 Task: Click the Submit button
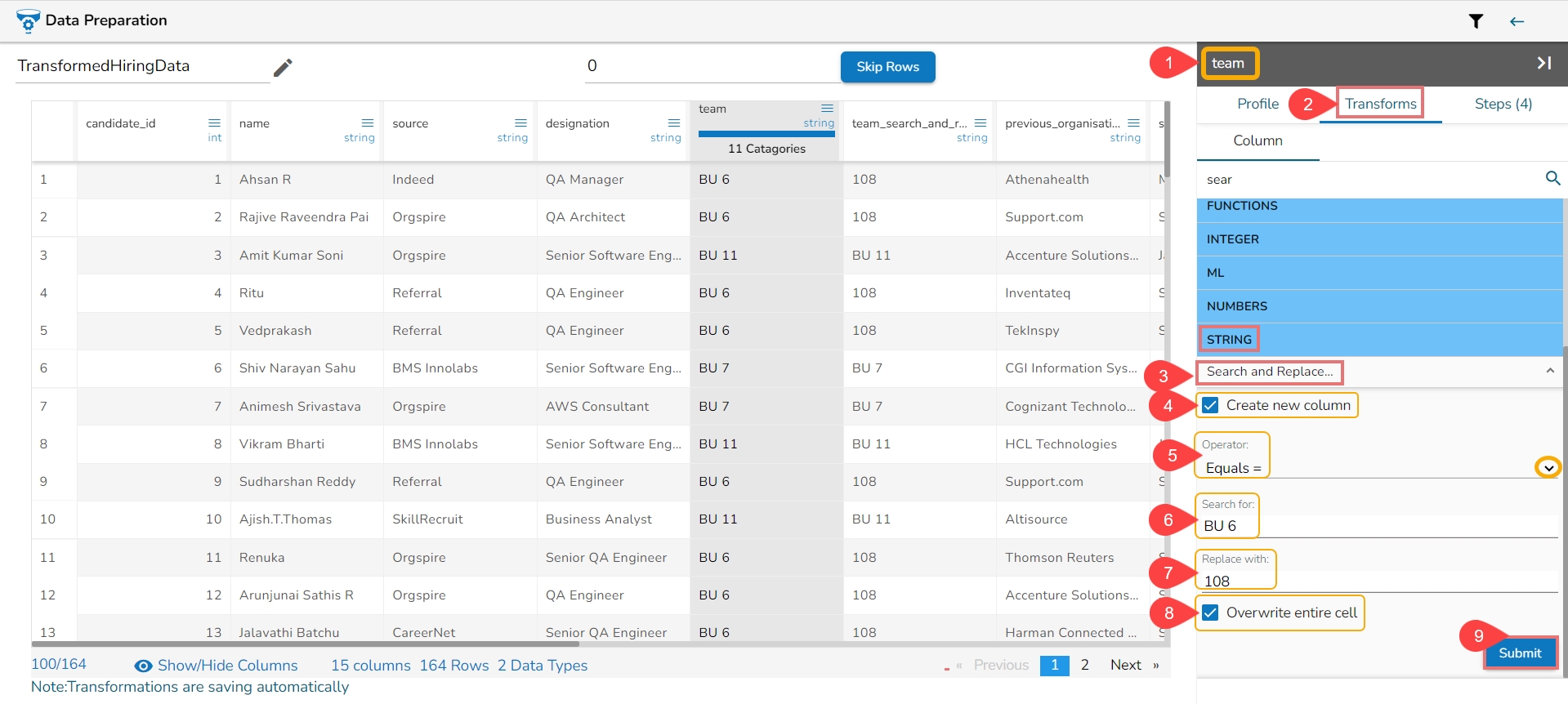point(1519,653)
